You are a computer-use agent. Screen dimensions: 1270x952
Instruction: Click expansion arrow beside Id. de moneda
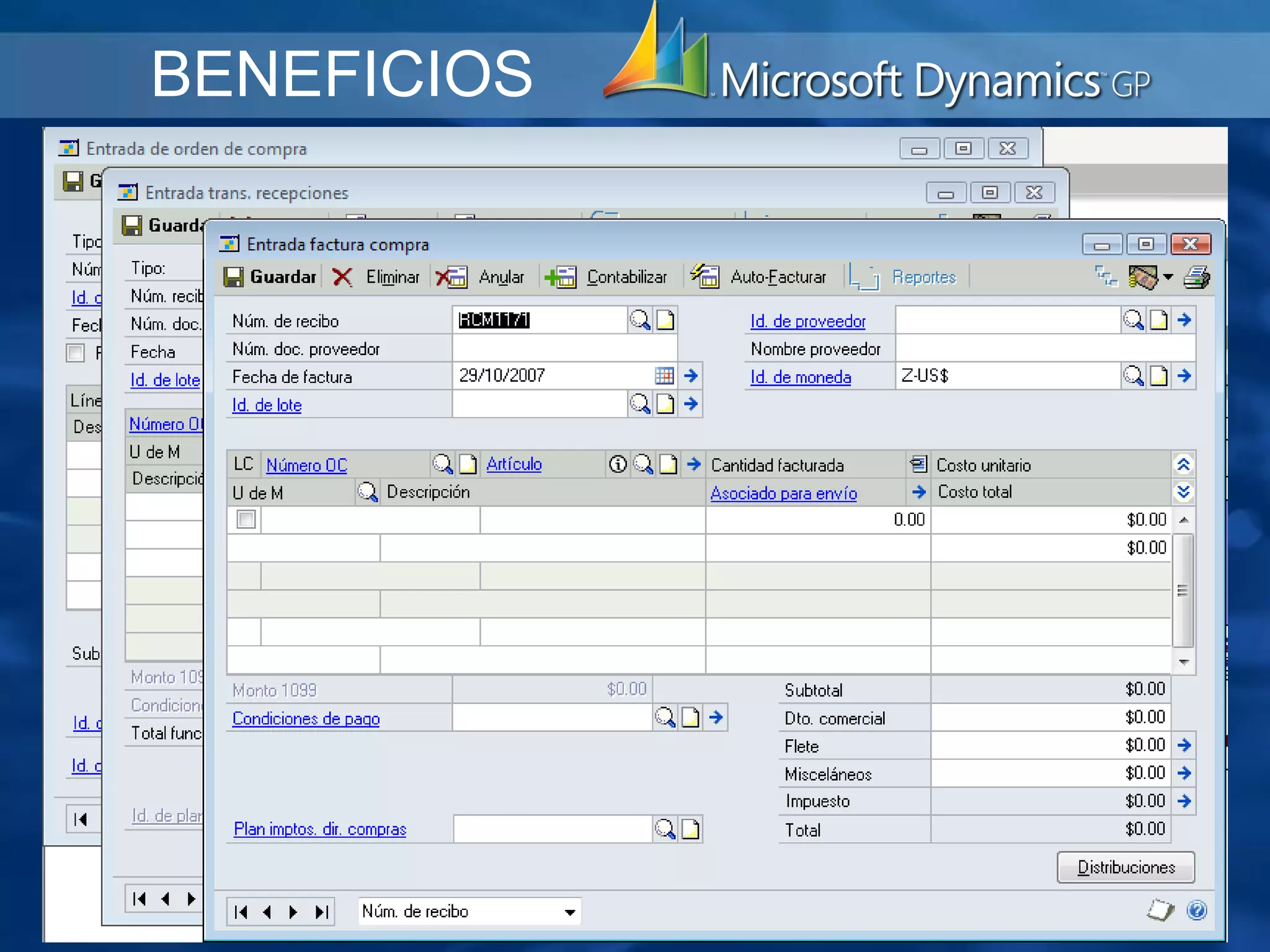(x=1184, y=376)
